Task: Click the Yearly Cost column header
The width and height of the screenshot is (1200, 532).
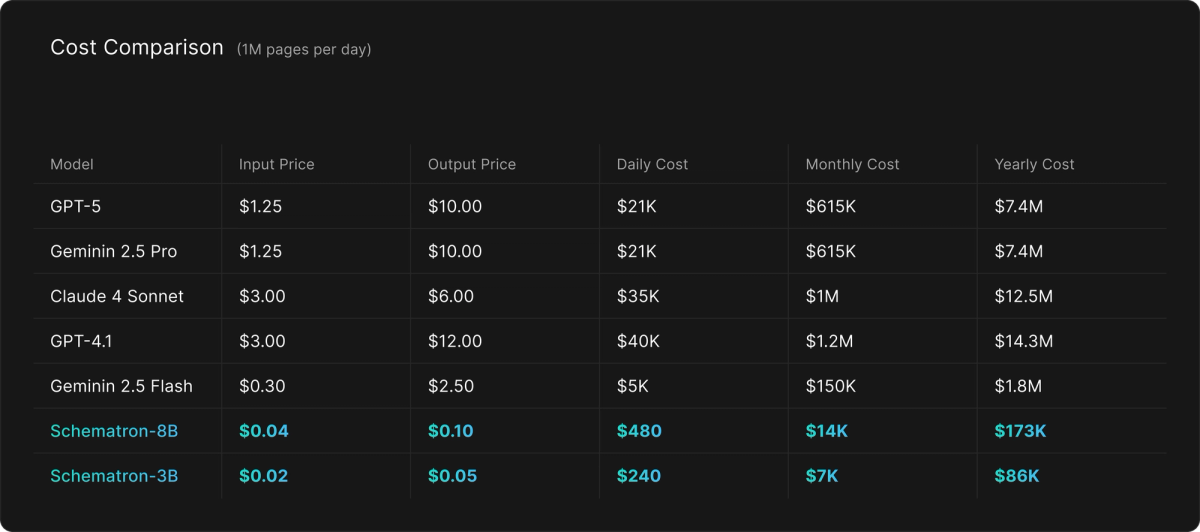Action: point(1034,164)
